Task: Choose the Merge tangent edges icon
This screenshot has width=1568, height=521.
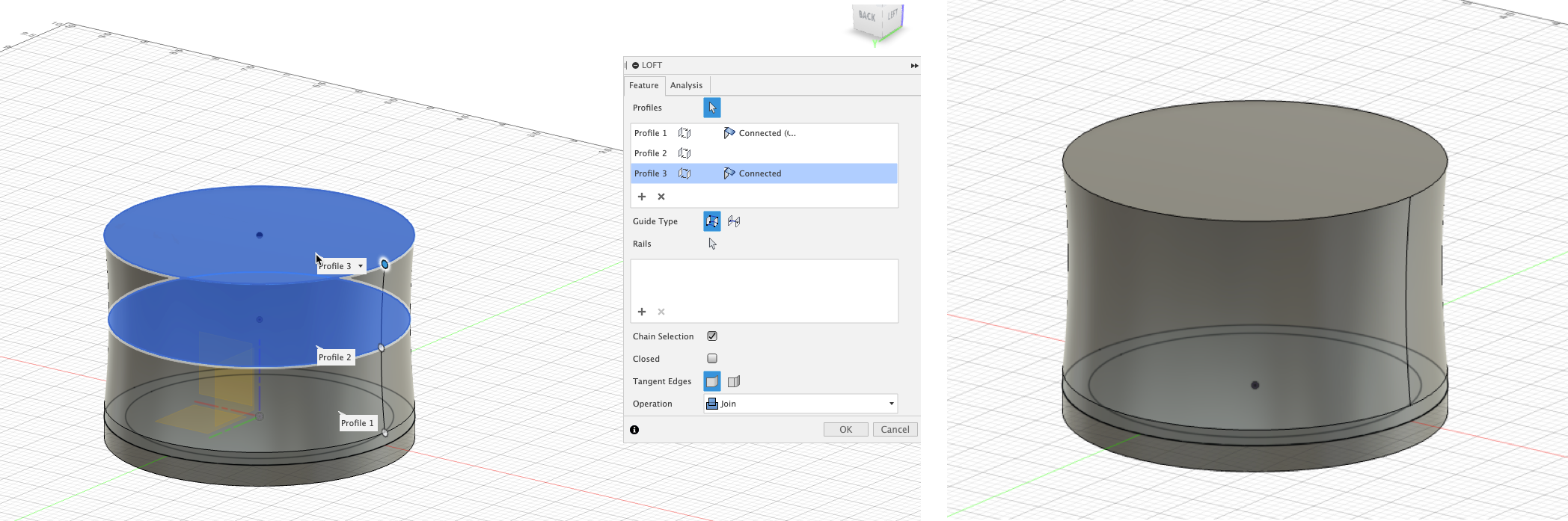Action: [x=711, y=381]
